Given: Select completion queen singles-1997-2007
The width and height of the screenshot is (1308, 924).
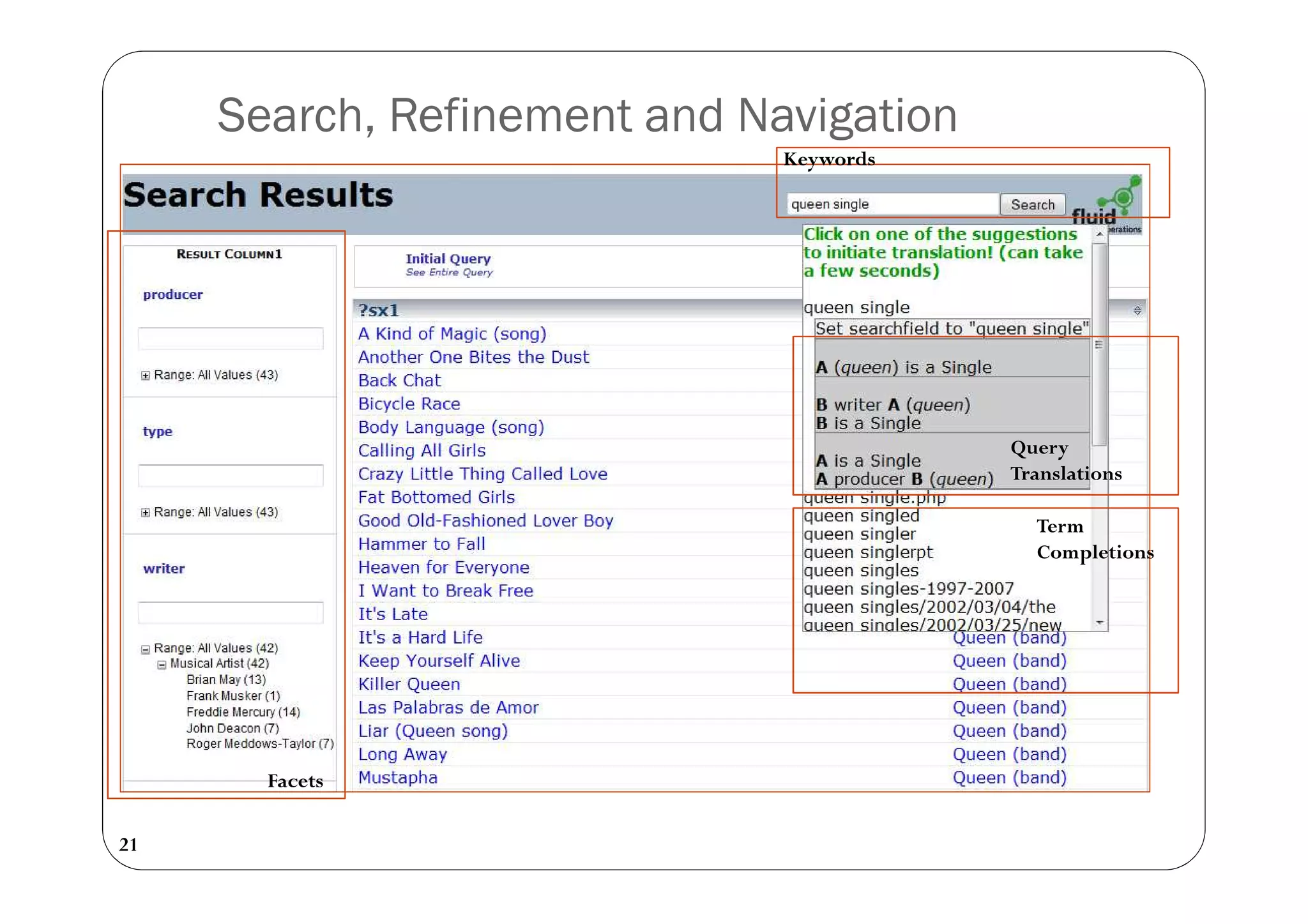Looking at the screenshot, I should point(909,589).
